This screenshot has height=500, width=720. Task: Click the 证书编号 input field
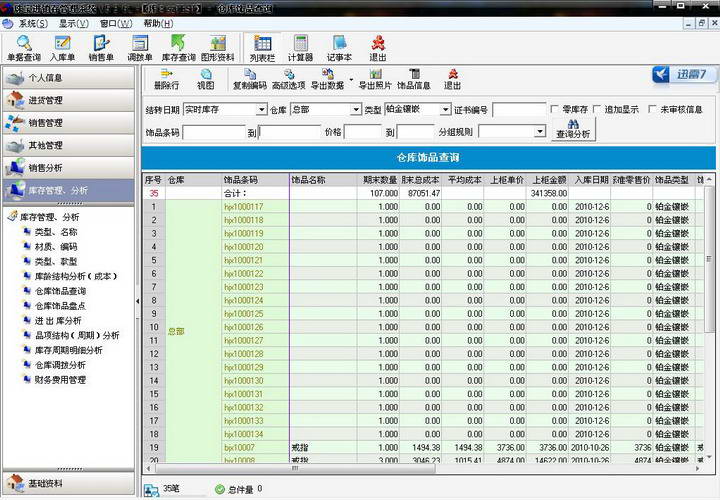[519, 110]
